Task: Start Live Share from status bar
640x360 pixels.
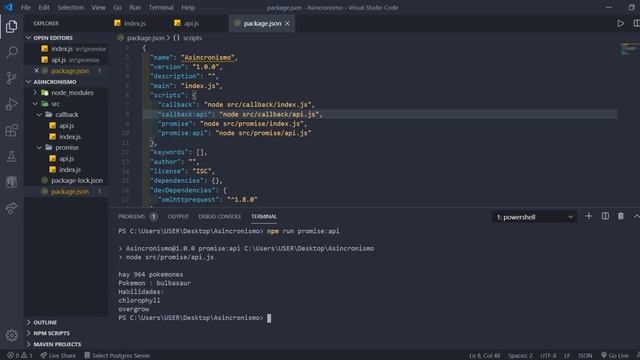Action: 58,356
